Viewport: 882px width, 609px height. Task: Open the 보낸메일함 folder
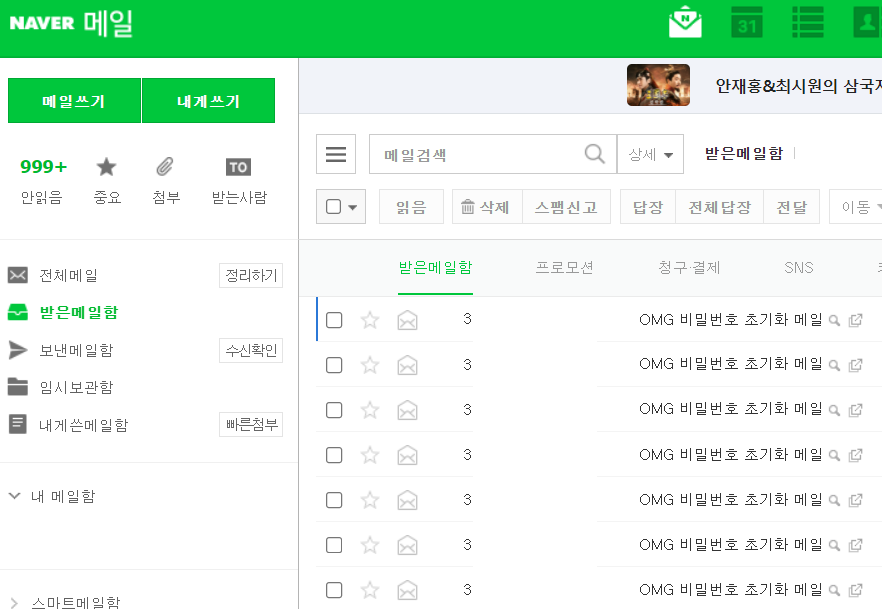tap(76, 350)
